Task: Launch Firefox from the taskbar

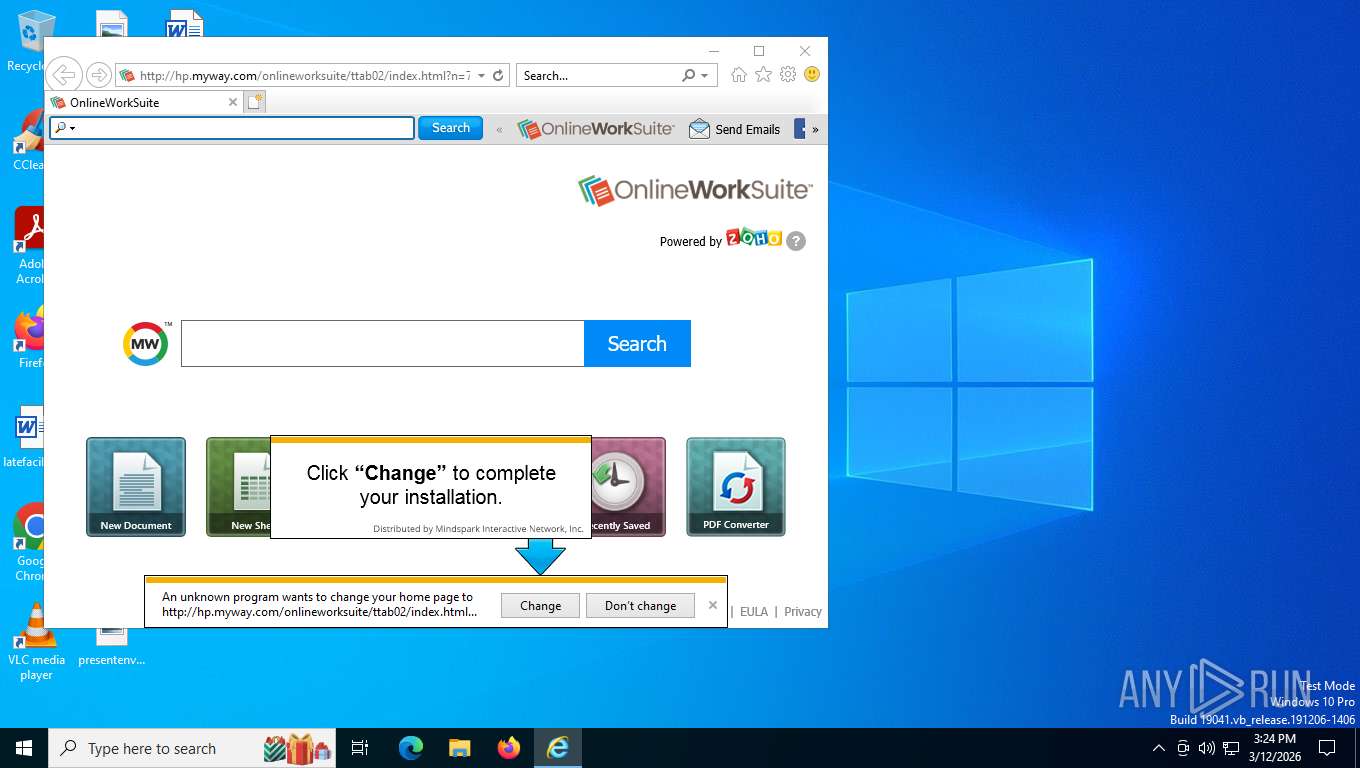Action: tap(509, 748)
